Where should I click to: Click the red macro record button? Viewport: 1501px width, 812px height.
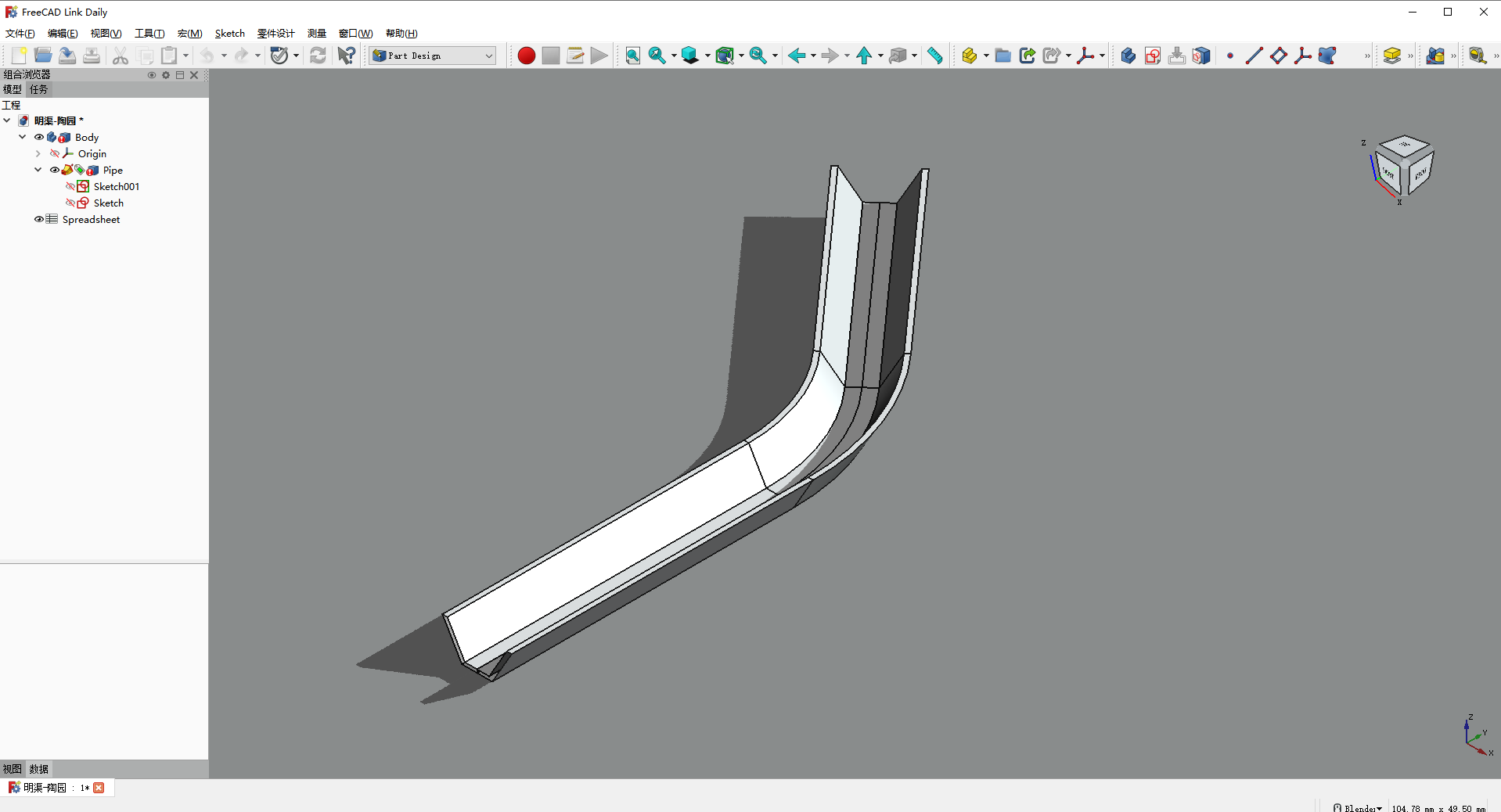pos(526,56)
